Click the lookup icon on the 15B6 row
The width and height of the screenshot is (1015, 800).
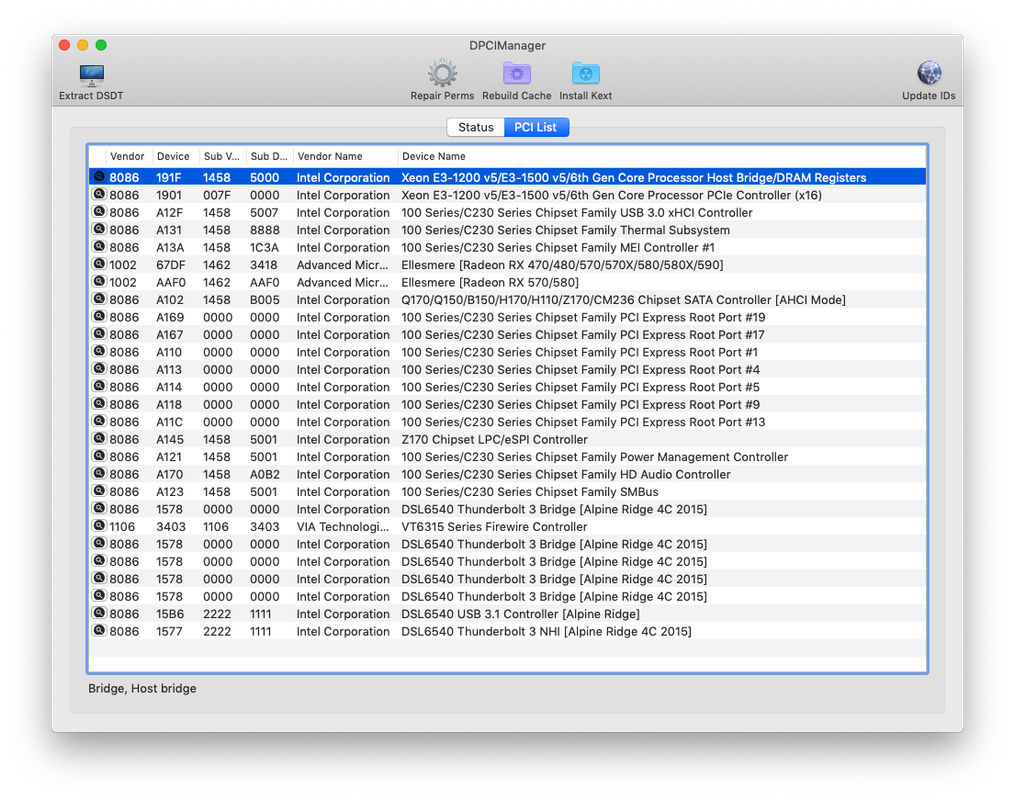point(99,613)
